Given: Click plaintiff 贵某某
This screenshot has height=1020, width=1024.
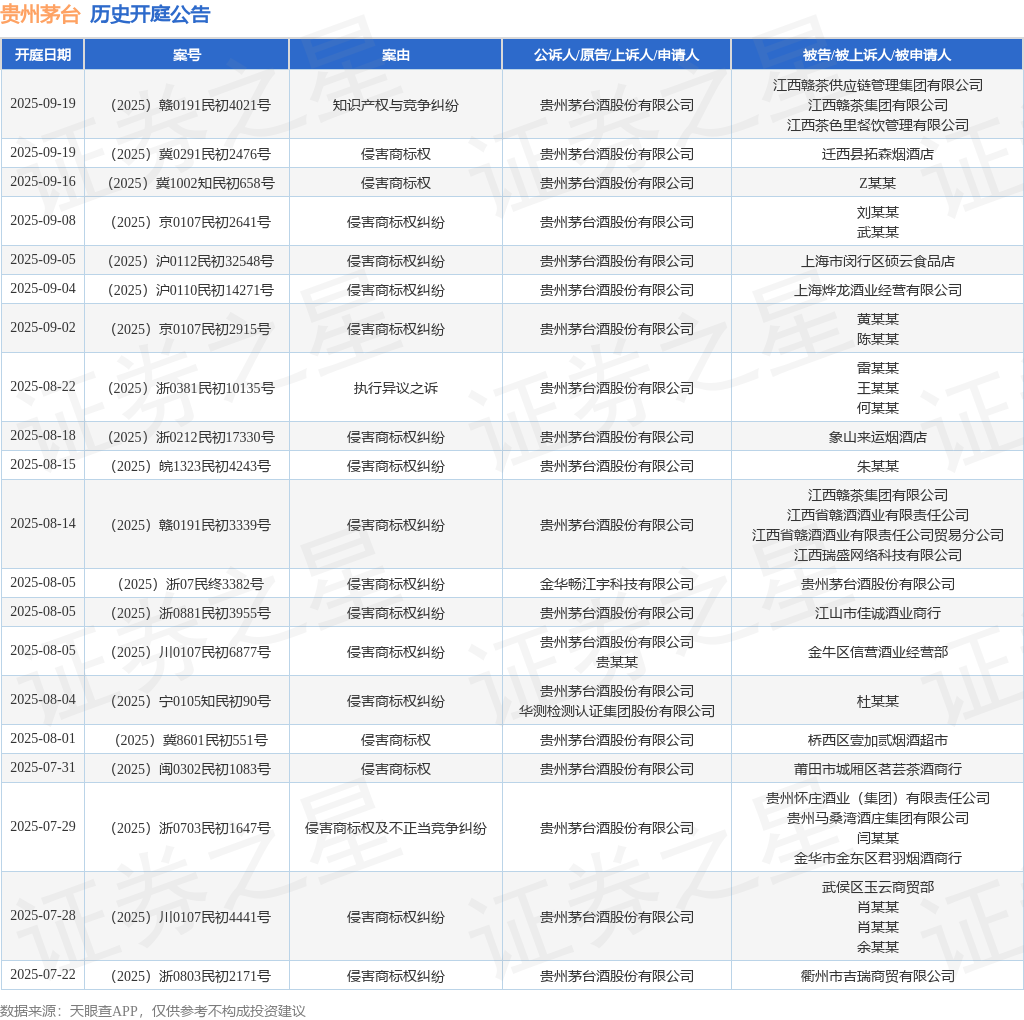Looking at the screenshot, I should [616, 662].
